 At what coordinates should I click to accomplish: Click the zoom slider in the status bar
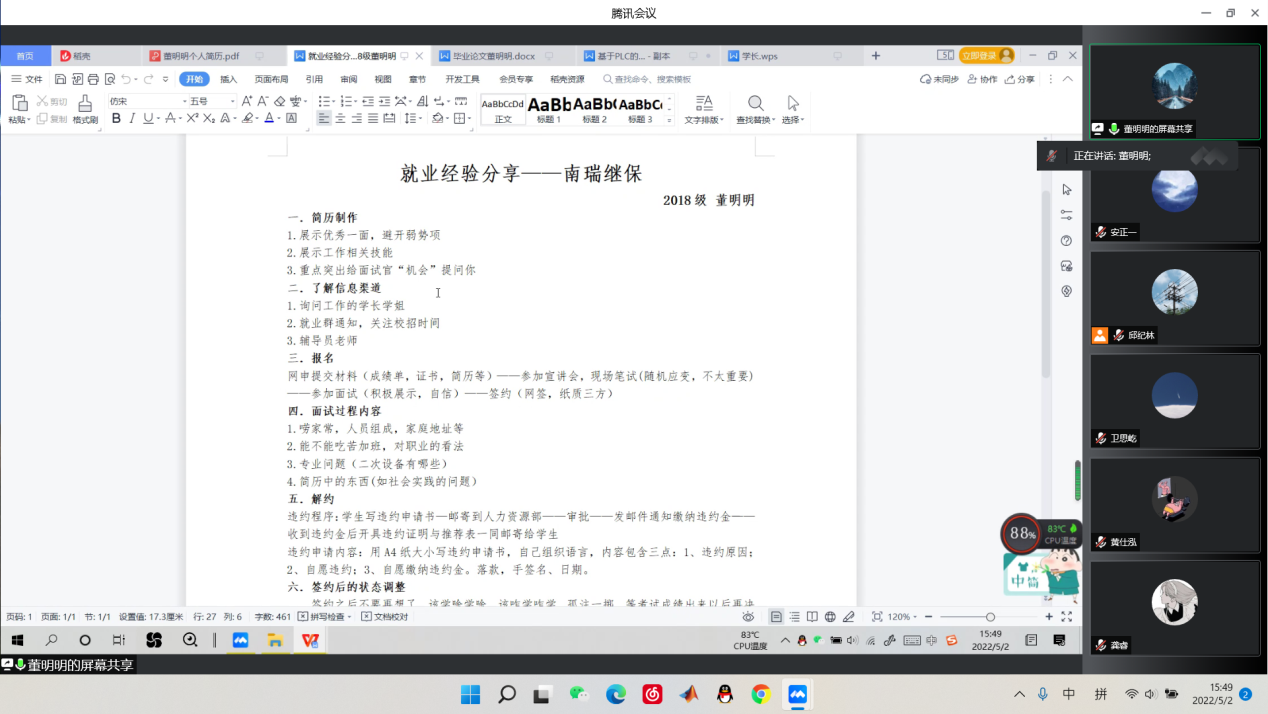[989, 617]
